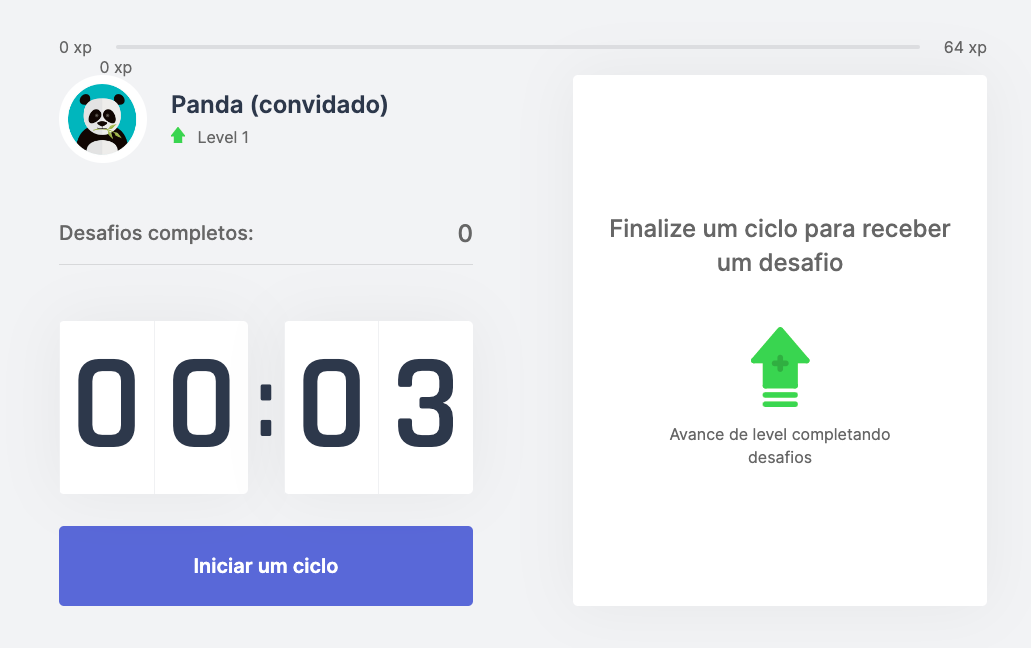Viewport: 1031px width, 648px height.
Task: Click the 64 xp target label
Action: point(965,47)
